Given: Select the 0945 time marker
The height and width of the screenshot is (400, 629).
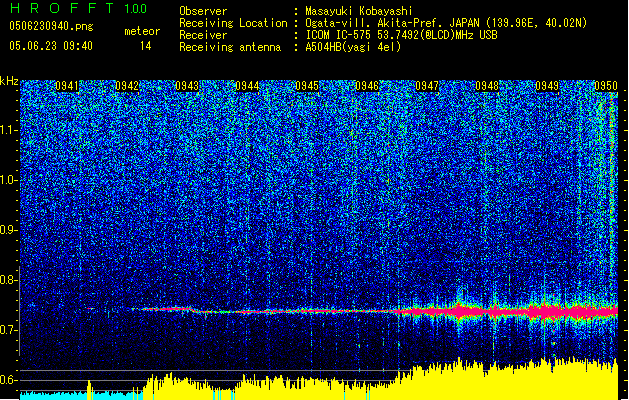Looking at the screenshot, I should coord(307,87).
